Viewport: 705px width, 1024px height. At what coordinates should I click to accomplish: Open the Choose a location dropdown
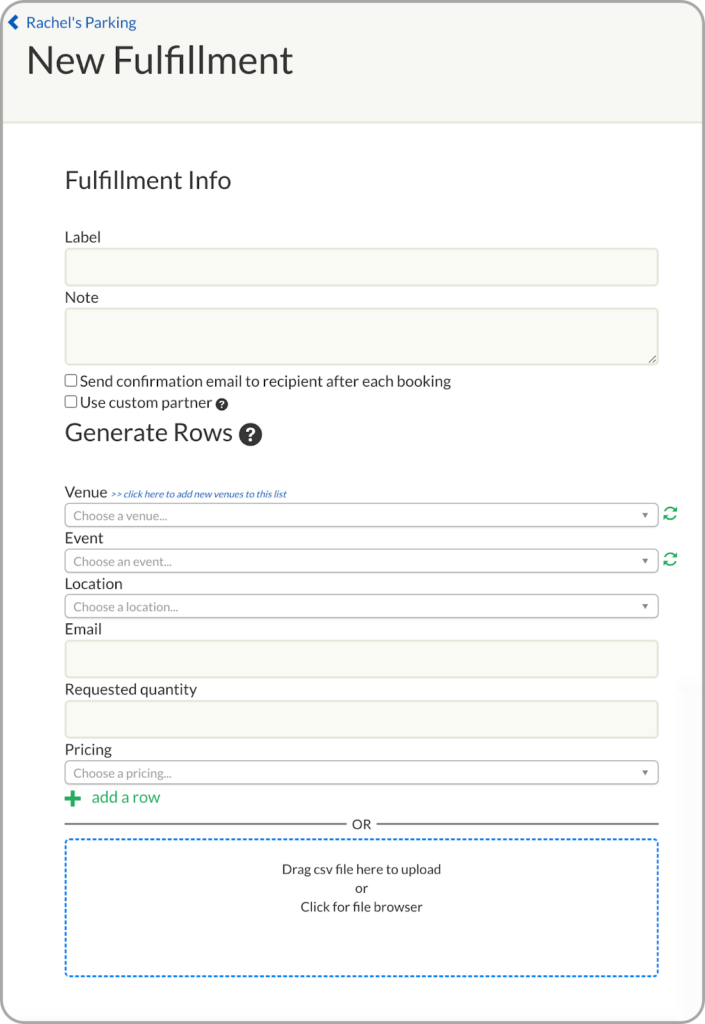click(361, 606)
